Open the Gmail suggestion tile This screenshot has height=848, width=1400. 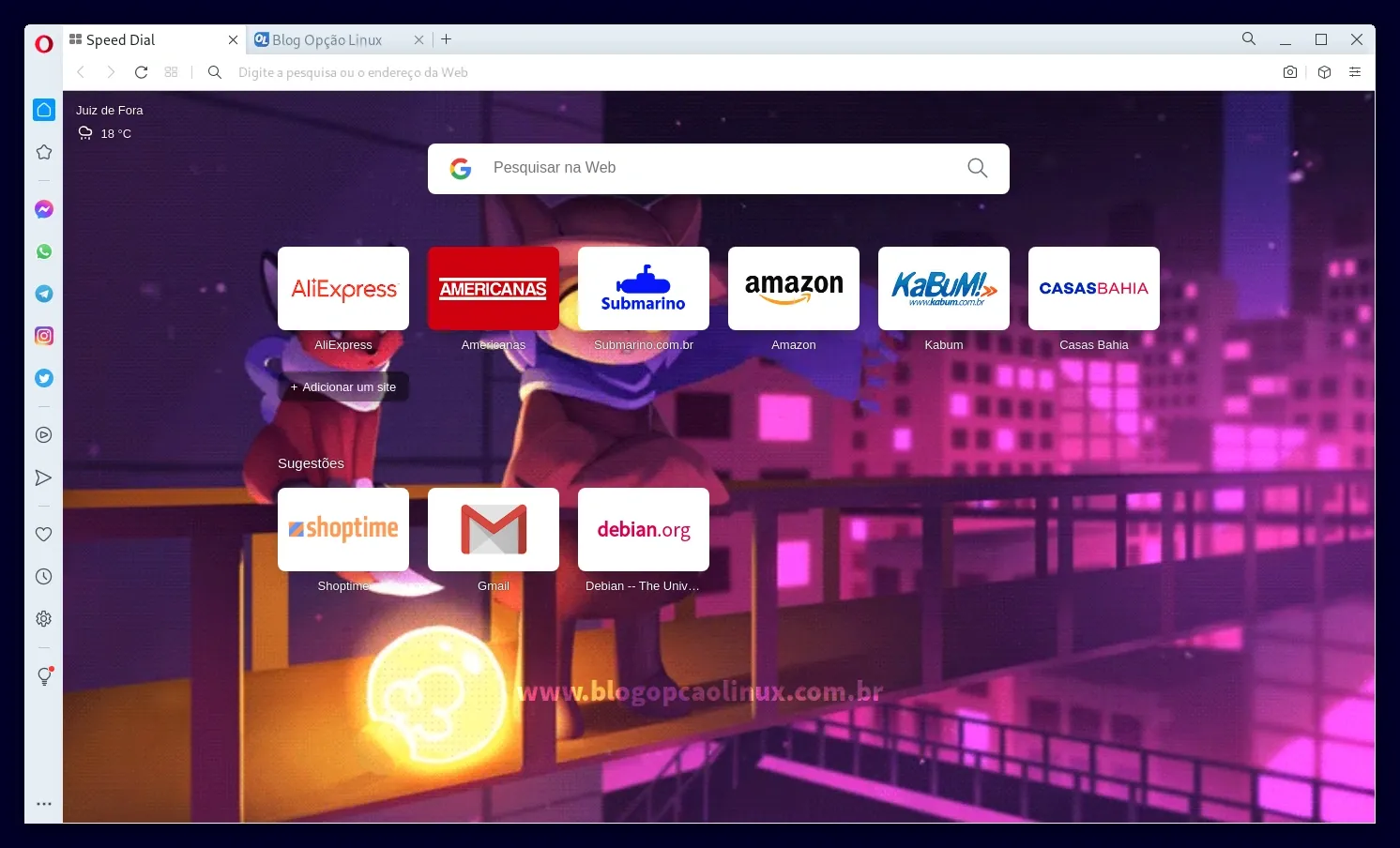[x=494, y=530]
